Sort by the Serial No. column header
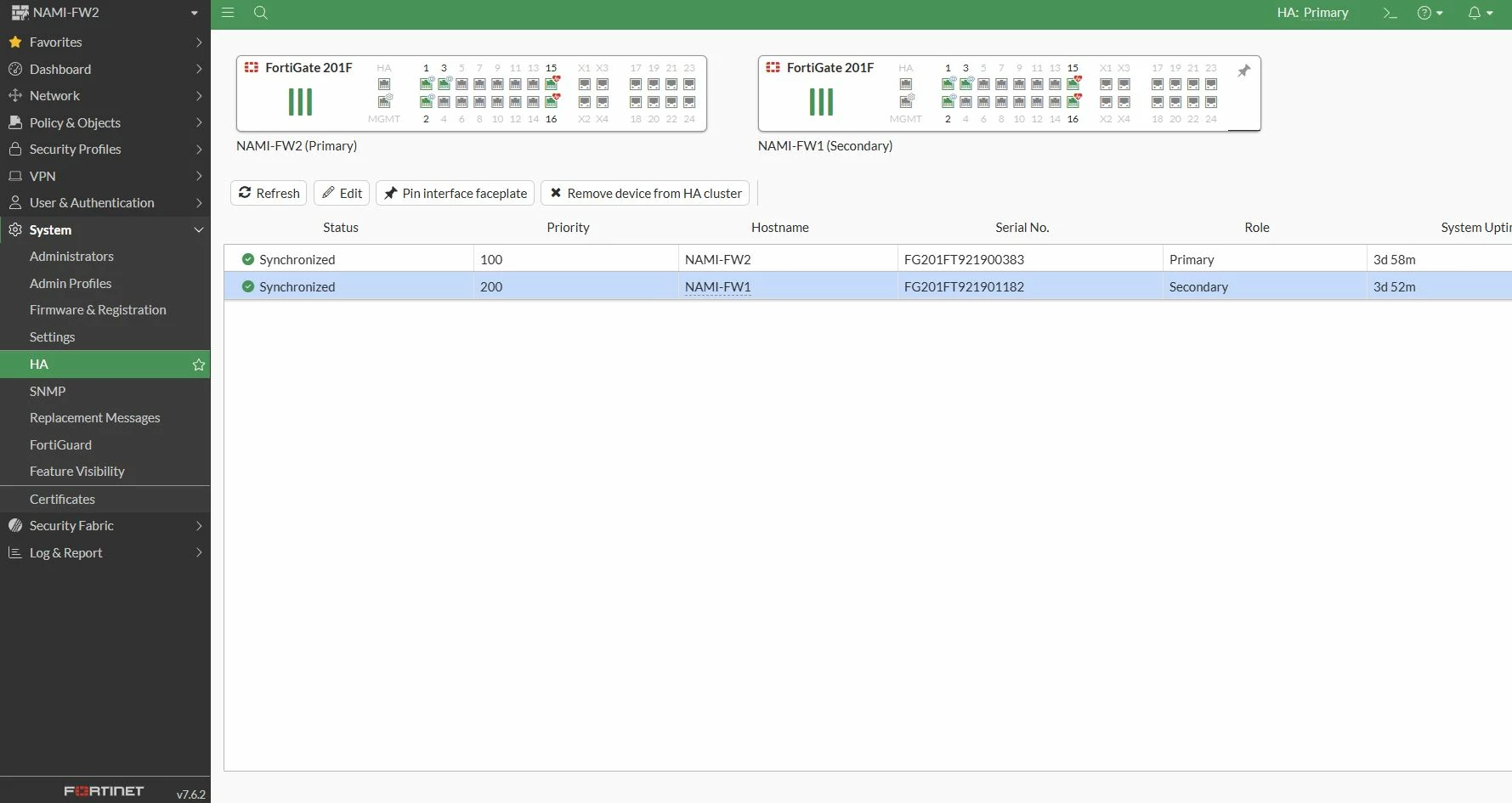This screenshot has width=1512, height=803. [x=1022, y=228]
